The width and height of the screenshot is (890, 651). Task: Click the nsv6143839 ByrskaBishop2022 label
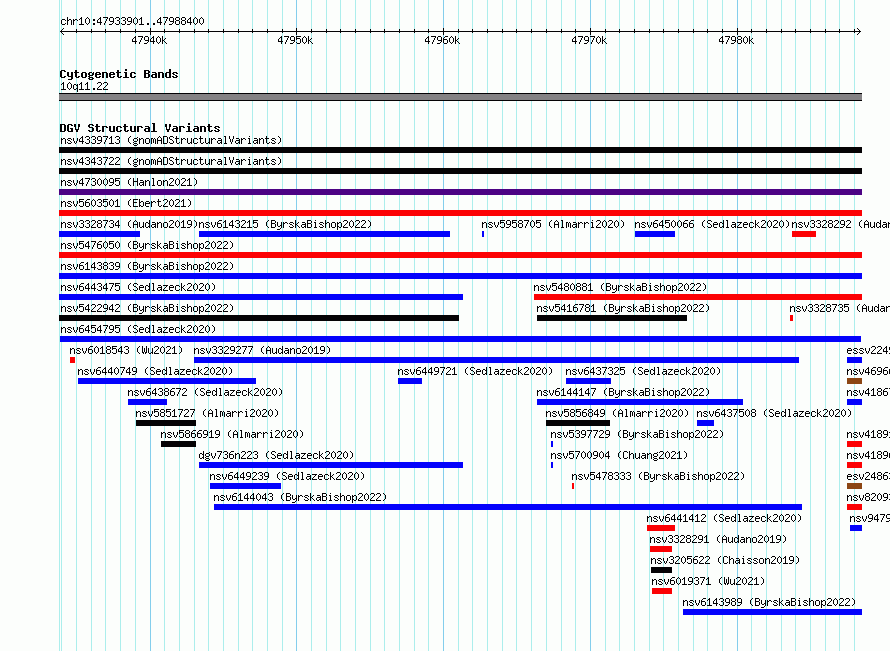click(147, 266)
